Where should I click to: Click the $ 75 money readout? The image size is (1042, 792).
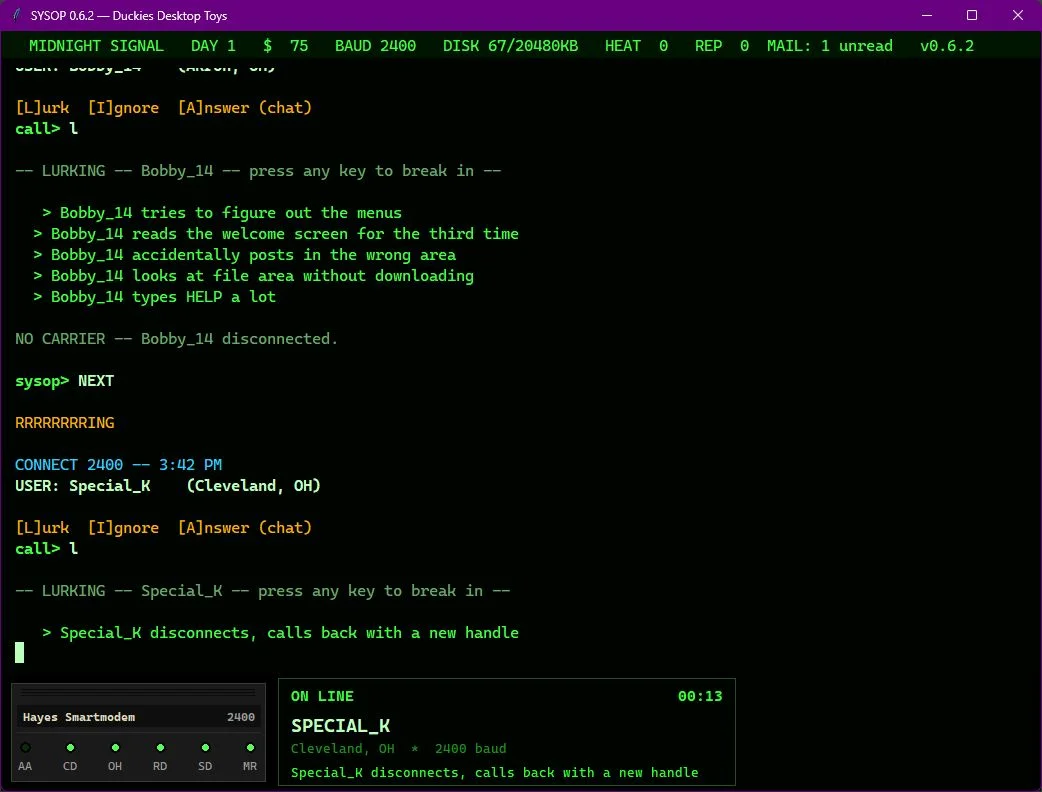point(286,46)
